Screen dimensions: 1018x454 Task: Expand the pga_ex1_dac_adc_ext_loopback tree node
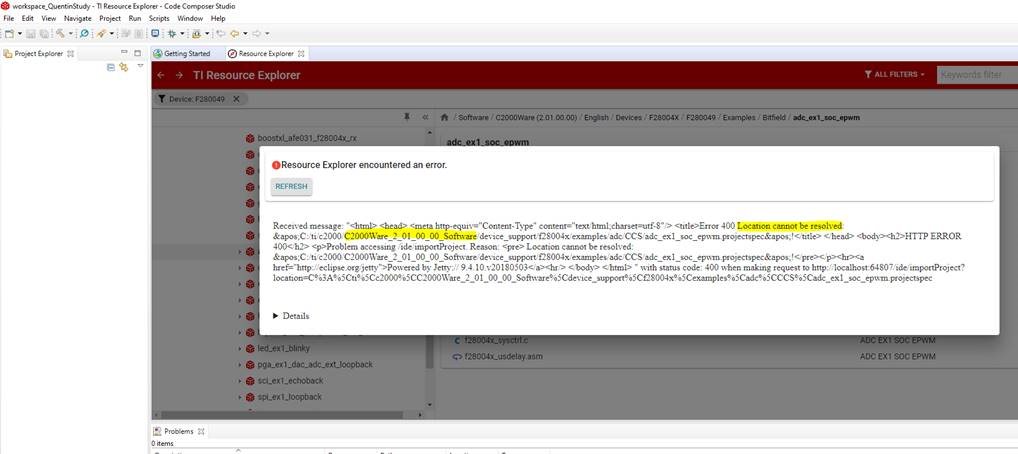pos(240,365)
